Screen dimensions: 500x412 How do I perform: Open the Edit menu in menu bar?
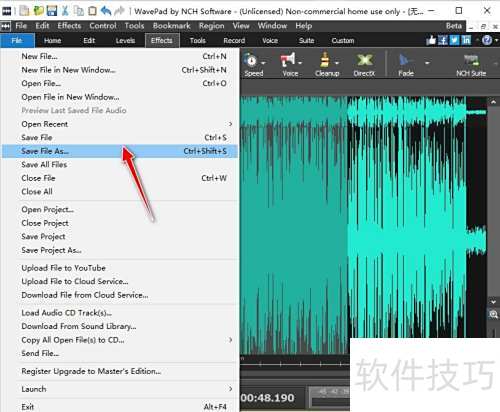(42, 26)
